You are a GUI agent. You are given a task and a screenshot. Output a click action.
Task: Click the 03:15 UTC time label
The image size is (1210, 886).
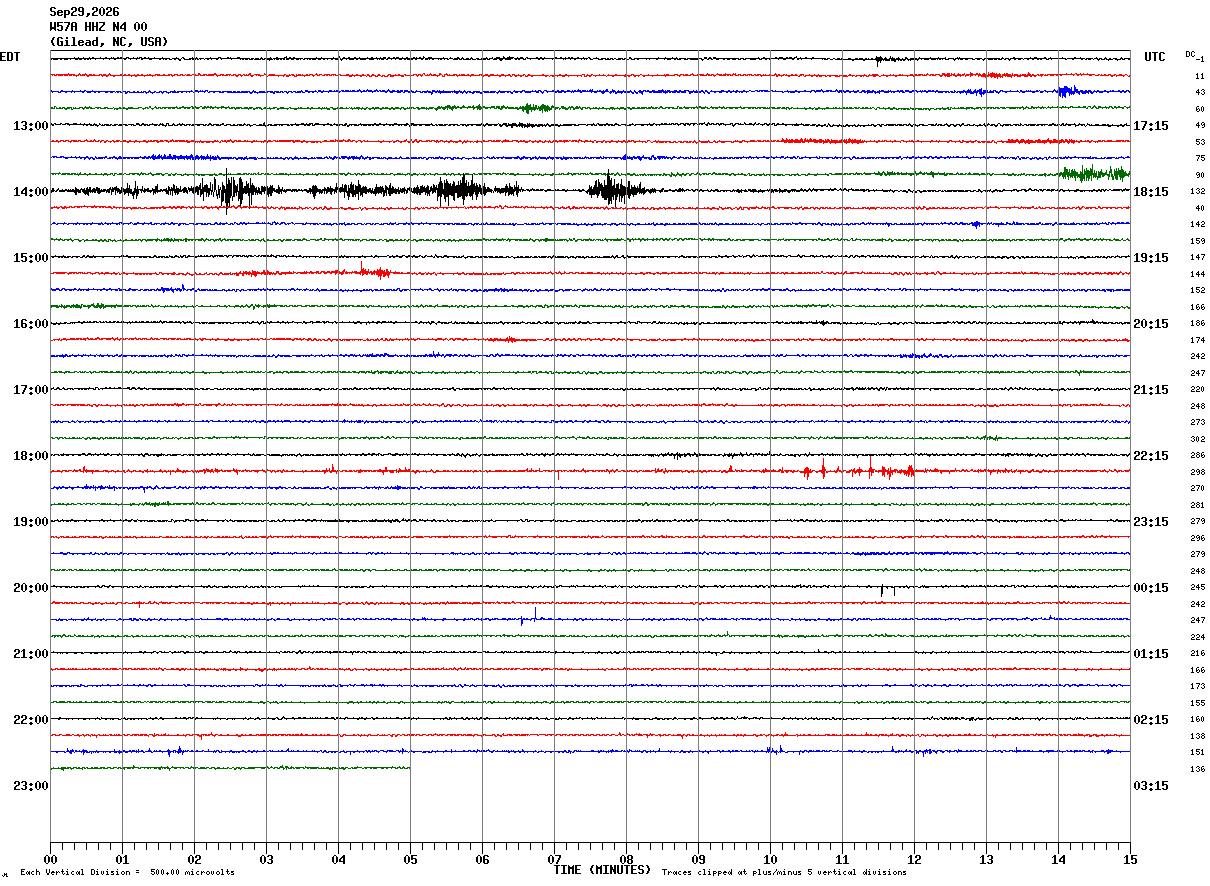[x=1151, y=785]
